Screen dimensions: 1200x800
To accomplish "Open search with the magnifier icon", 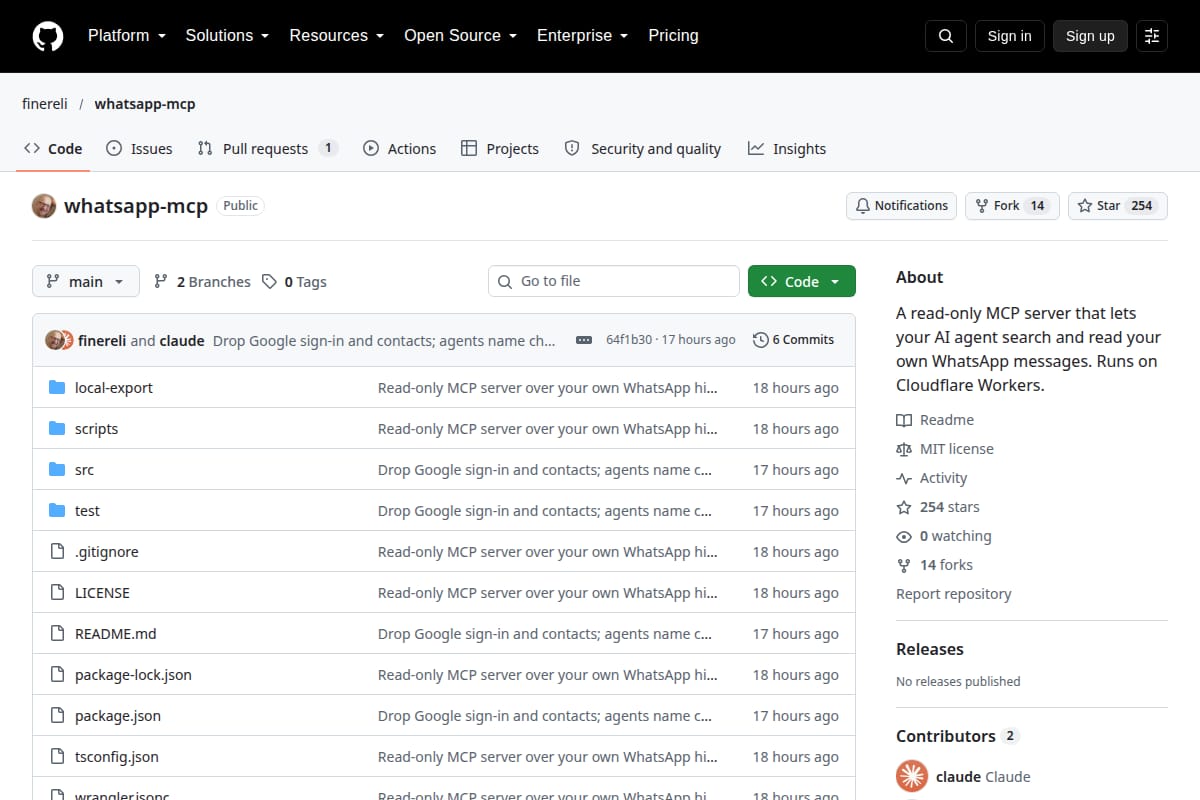I will pyautogui.click(x=946, y=36).
